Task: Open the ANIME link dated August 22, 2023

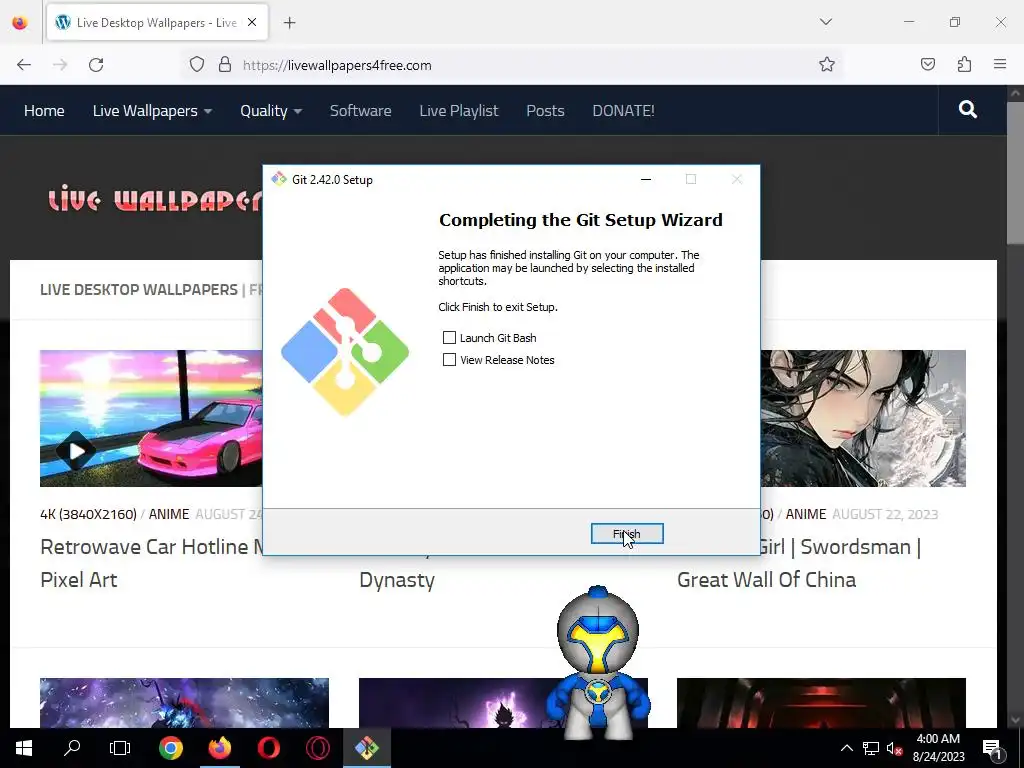Action: click(805, 514)
